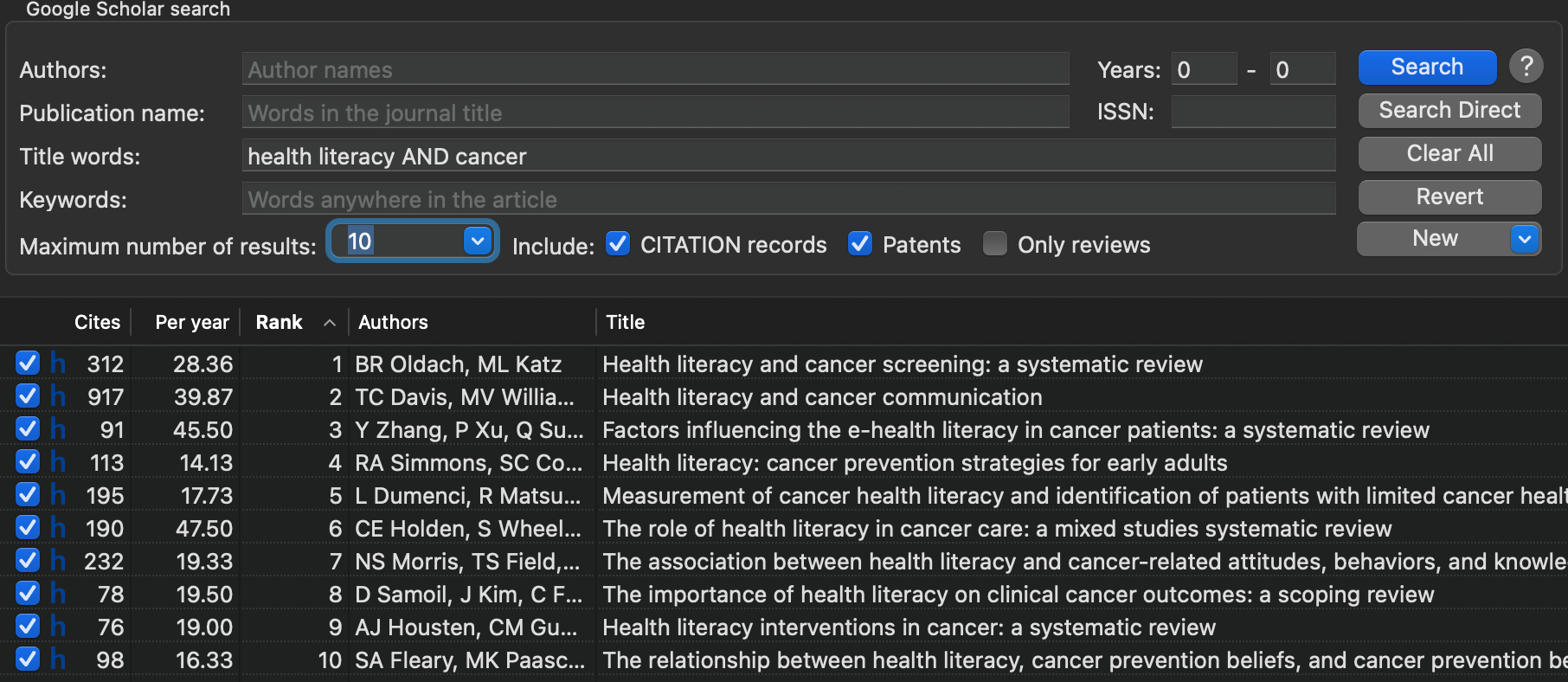The height and width of the screenshot is (682, 1568).
Task: Uncheck the RA Simmons result row checkbox
Action: coord(28,462)
